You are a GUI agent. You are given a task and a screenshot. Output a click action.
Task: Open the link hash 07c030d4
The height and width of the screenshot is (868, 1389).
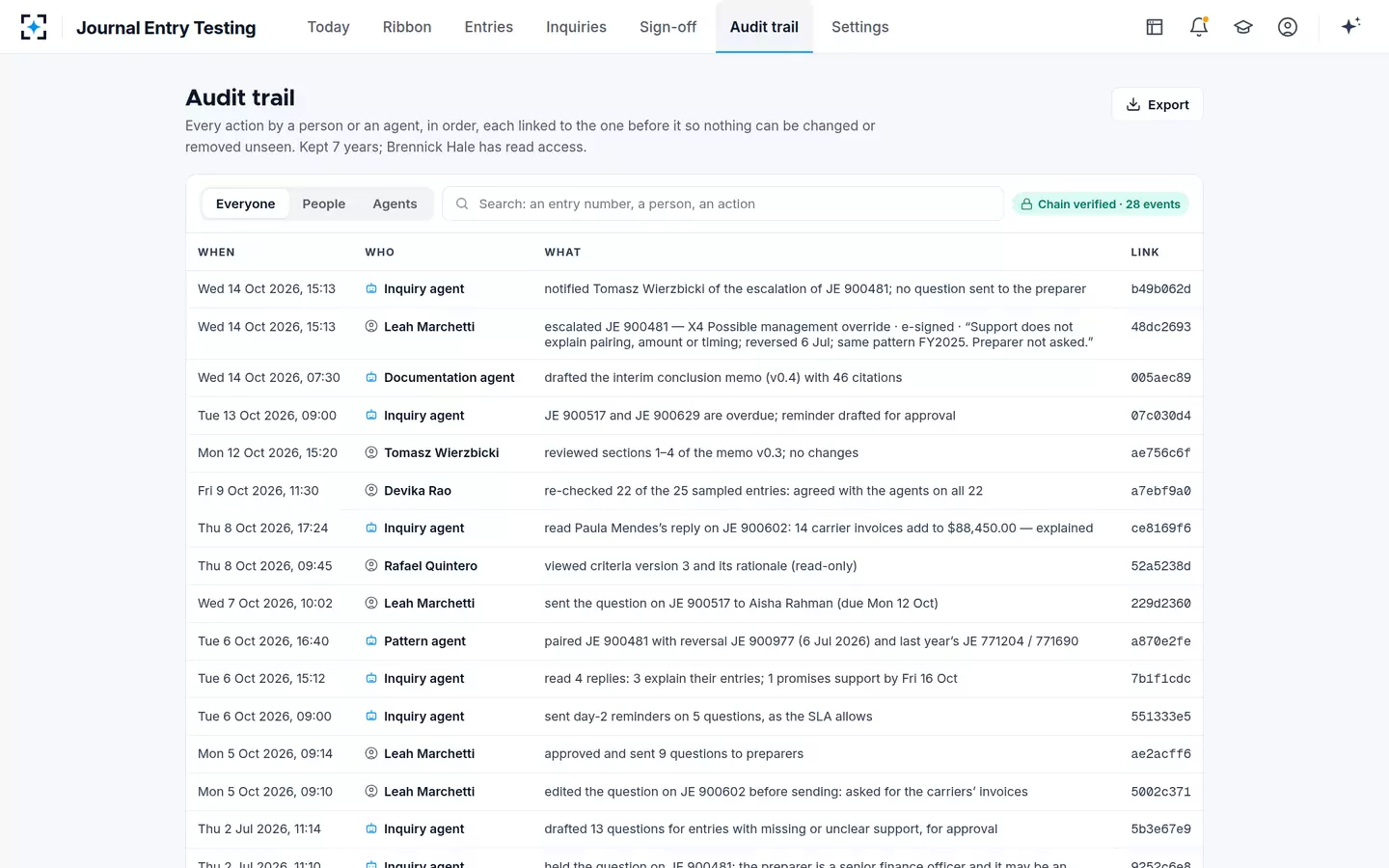click(x=1160, y=416)
